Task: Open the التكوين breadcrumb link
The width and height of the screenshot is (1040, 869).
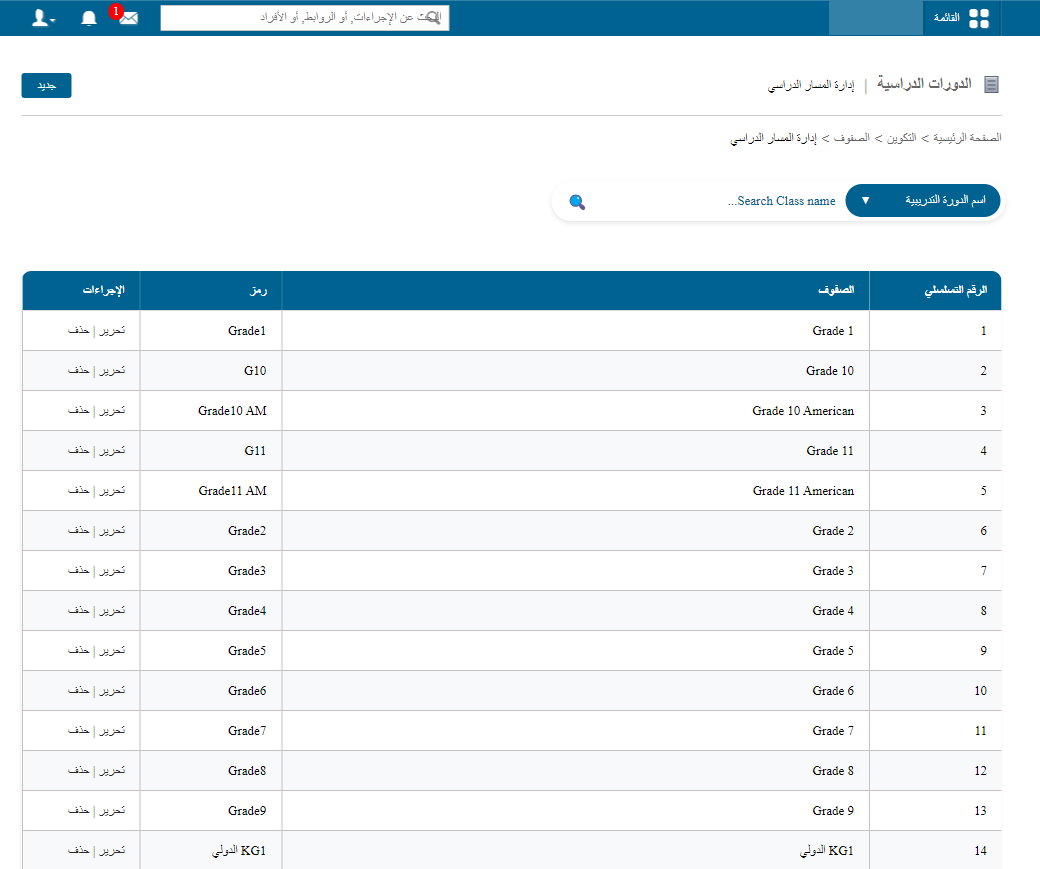Action: pos(901,138)
